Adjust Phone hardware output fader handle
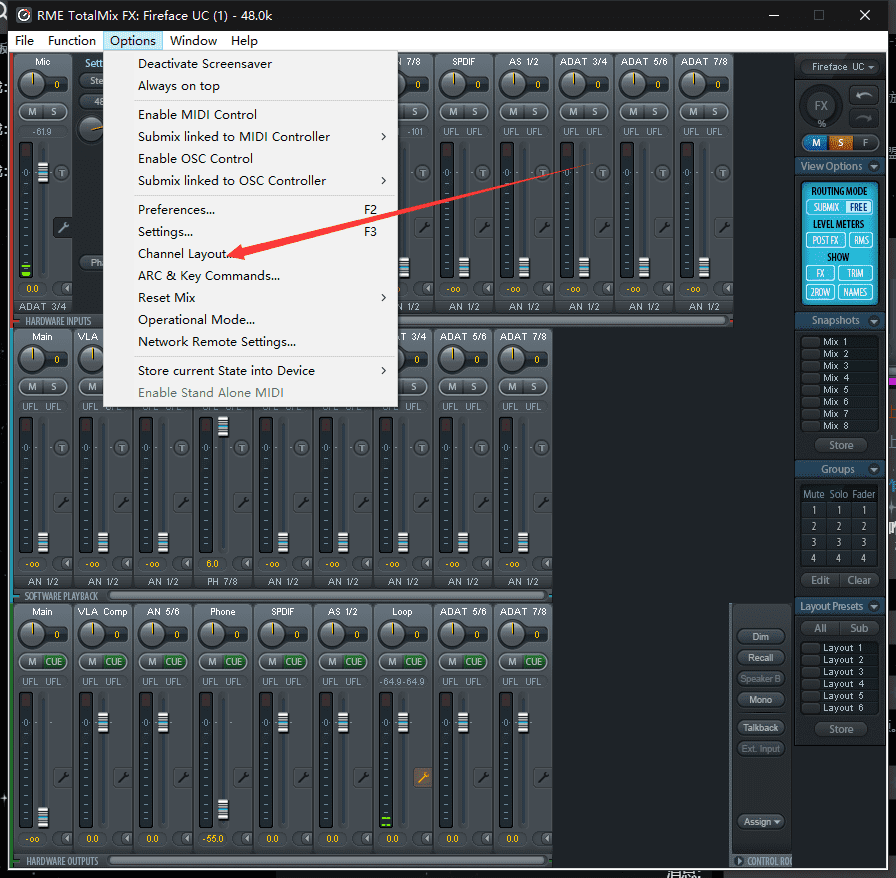 coord(223,809)
